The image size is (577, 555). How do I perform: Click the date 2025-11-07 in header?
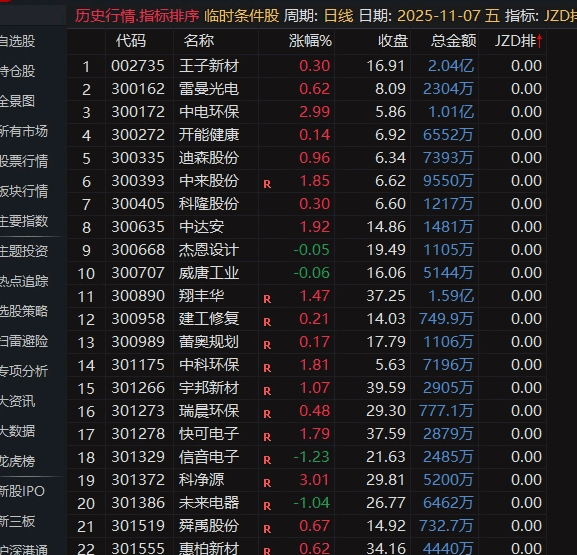point(439,16)
